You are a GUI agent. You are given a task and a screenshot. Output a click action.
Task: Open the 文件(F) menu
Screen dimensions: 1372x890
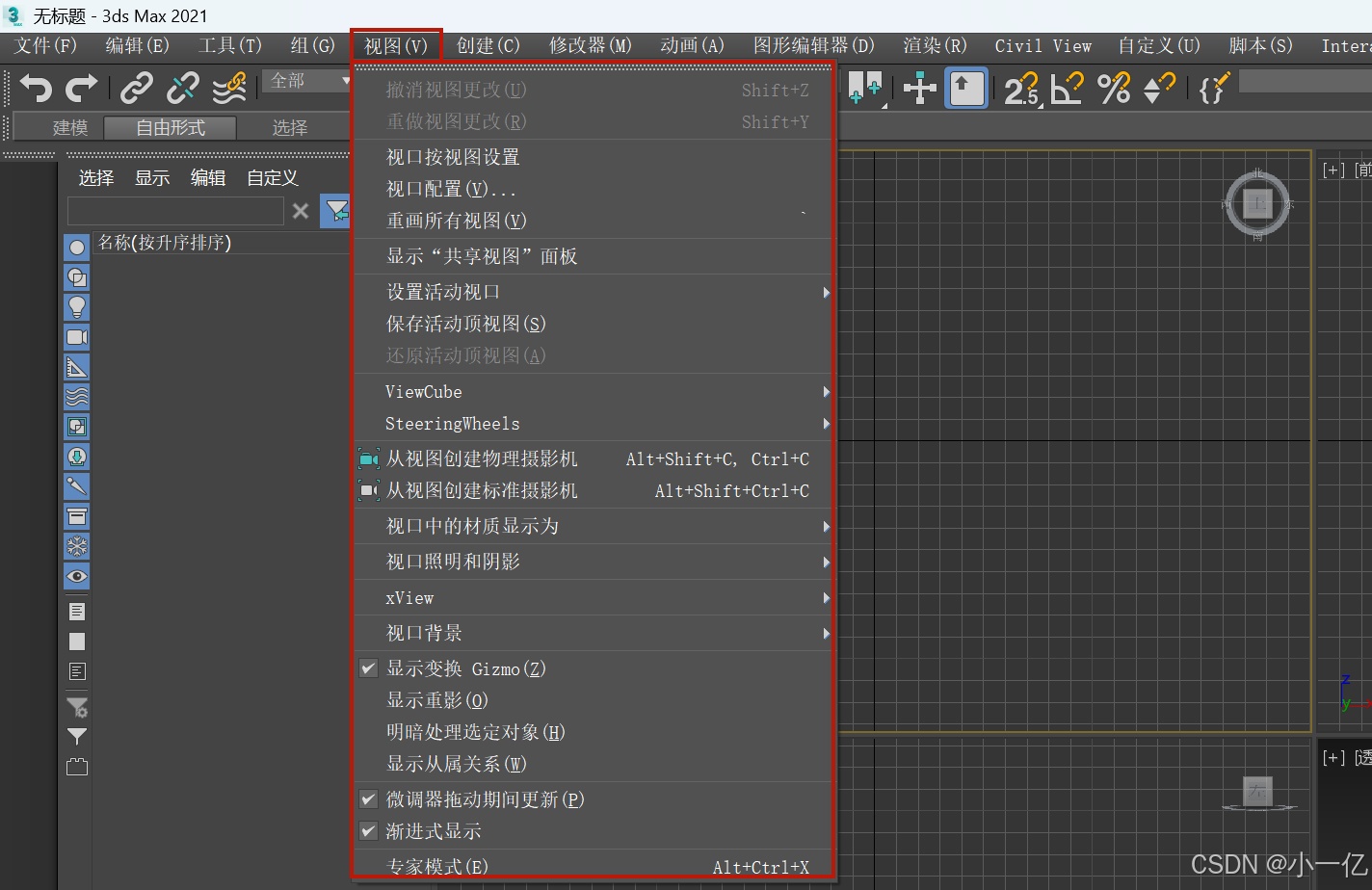(45, 45)
